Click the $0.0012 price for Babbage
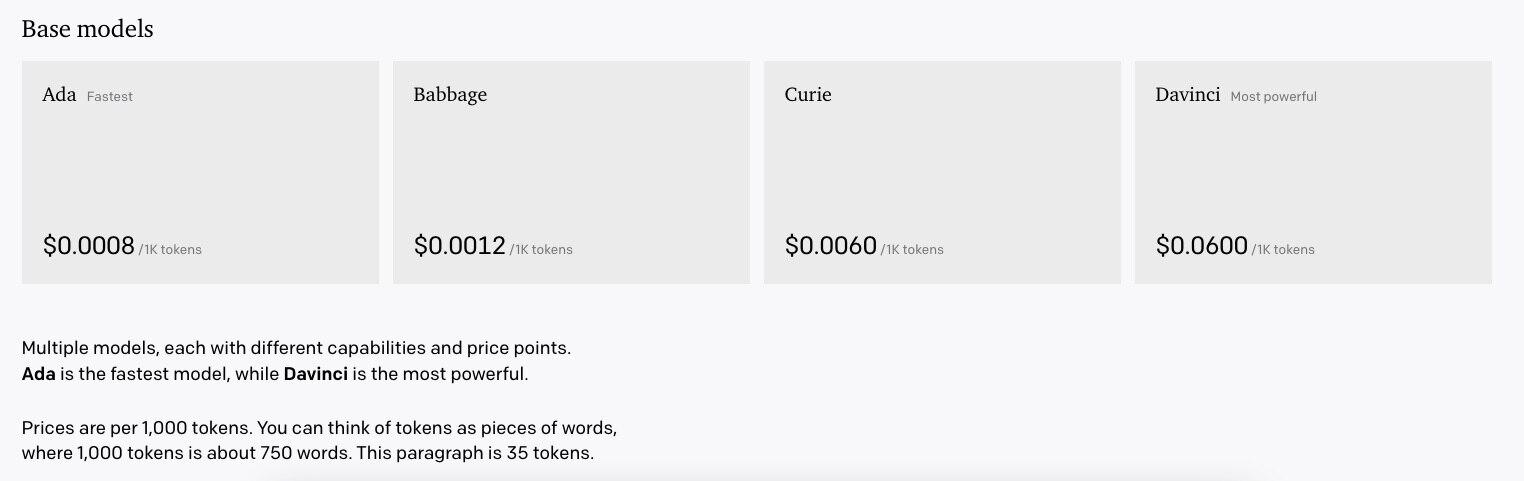Image resolution: width=1524 pixels, height=481 pixels. [460, 245]
